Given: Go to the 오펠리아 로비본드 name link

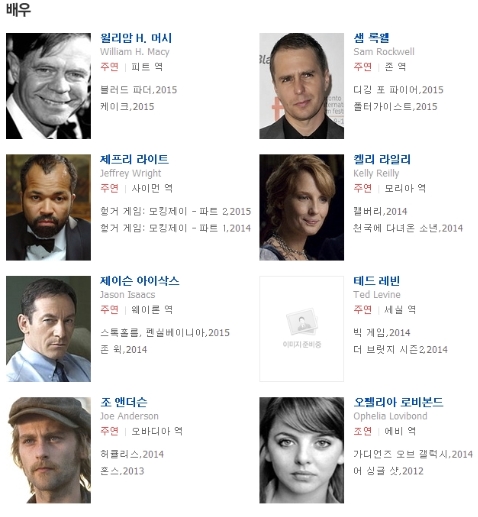Looking at the screenshot, I should point(398,402).
